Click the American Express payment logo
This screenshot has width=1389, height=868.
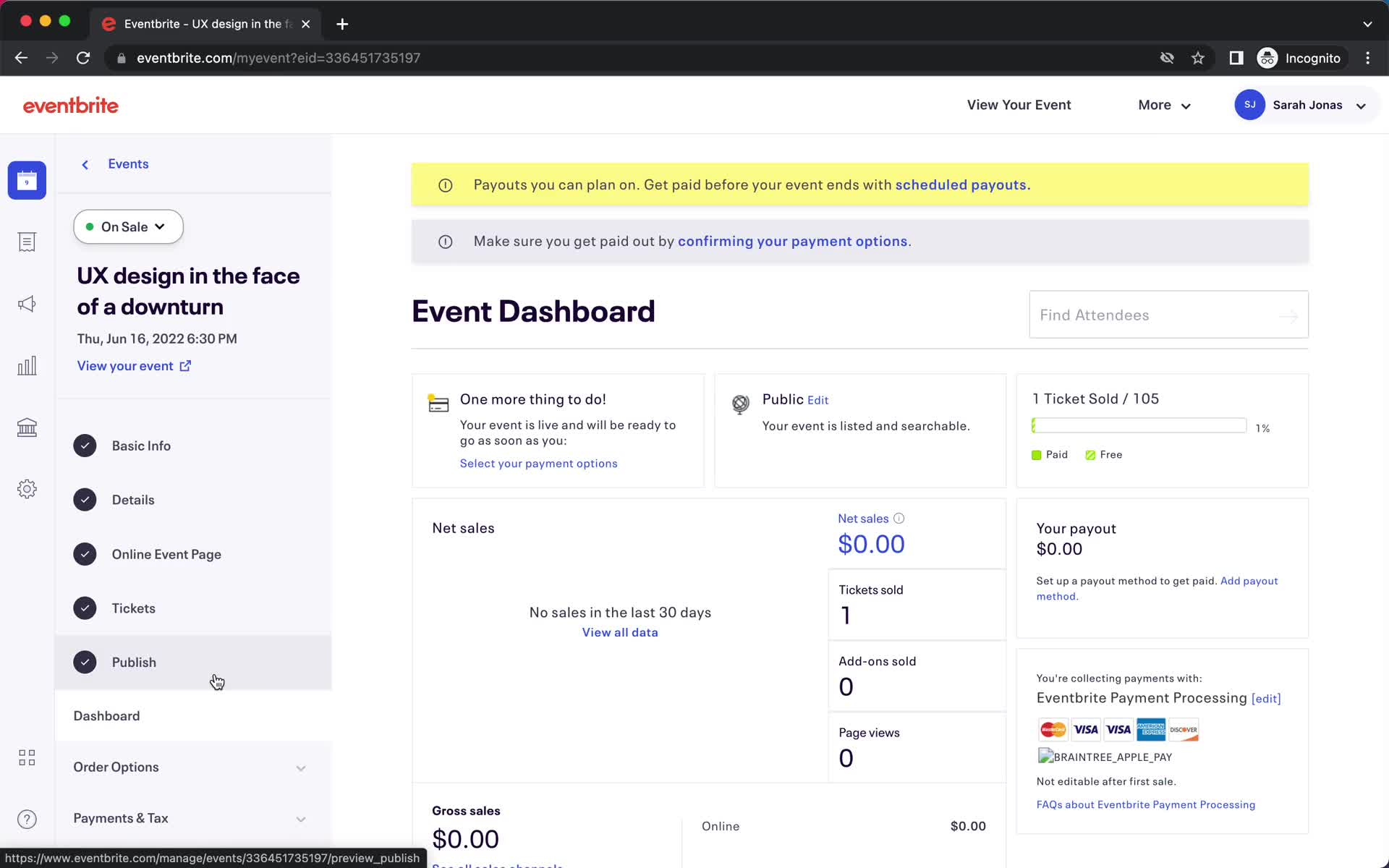tap(1150, 729)
